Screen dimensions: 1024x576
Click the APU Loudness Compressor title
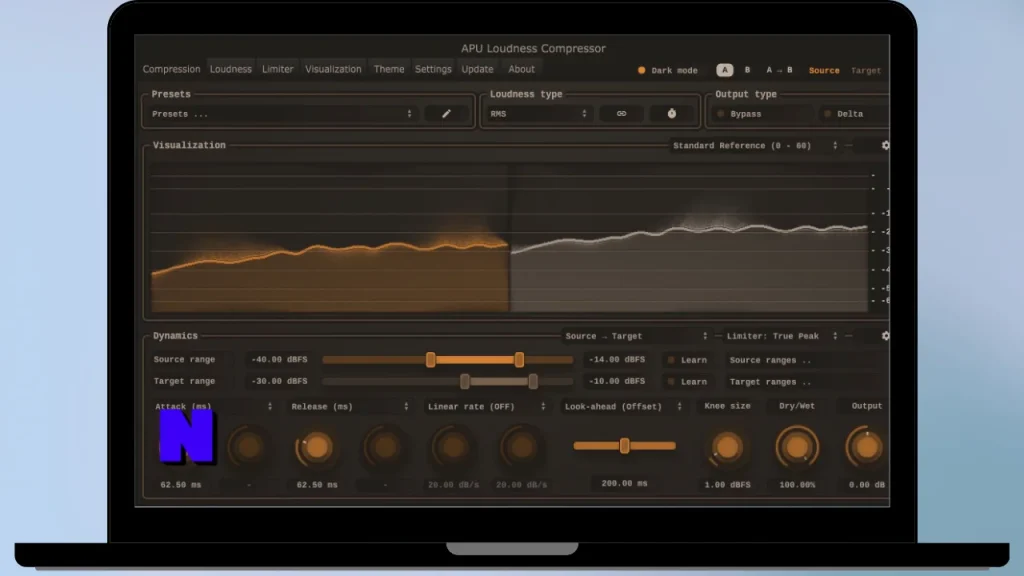coord(533,48)
